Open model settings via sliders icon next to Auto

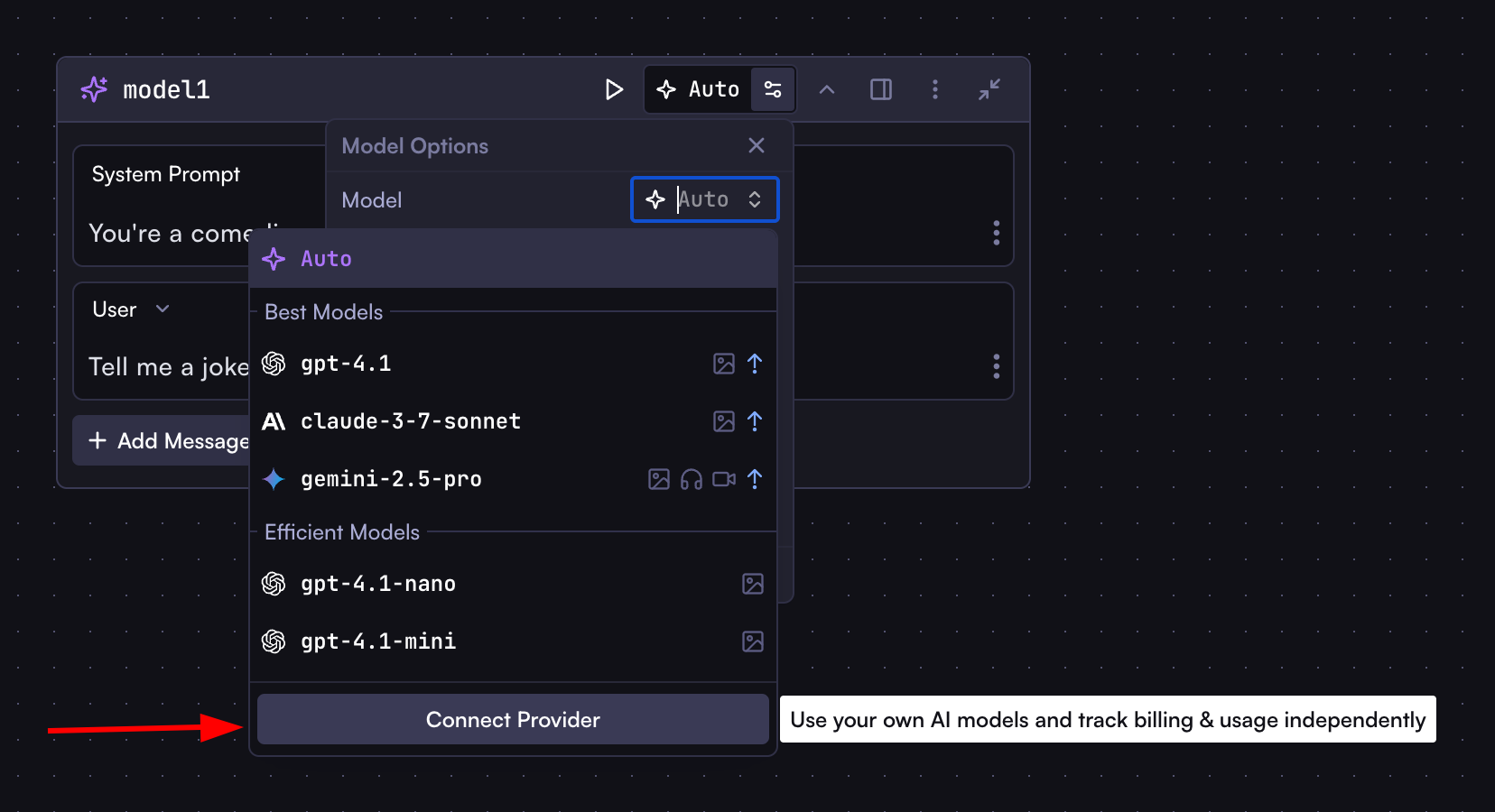tap(773, 89)
